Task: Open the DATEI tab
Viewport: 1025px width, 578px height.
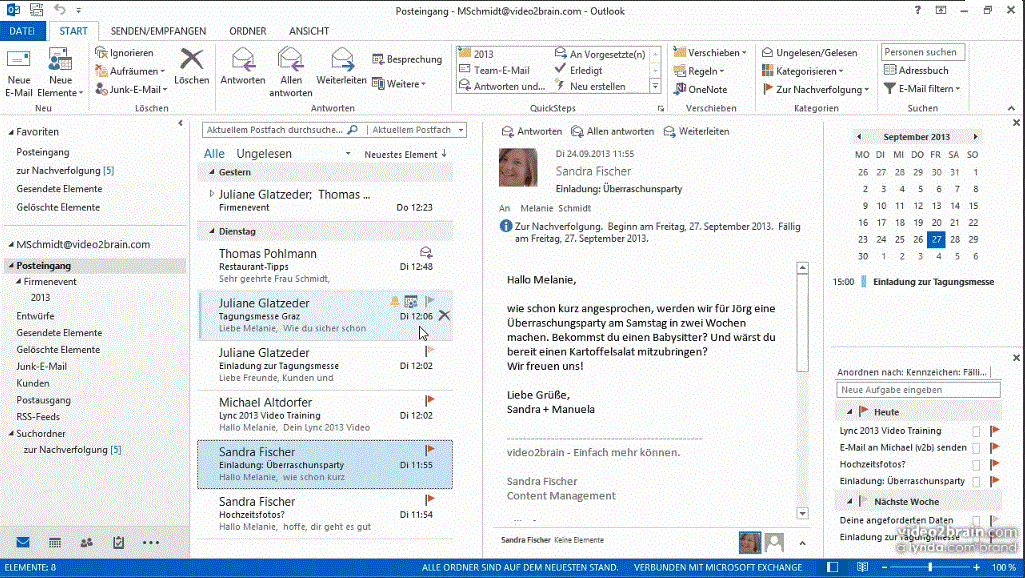Action: point(22,31)
